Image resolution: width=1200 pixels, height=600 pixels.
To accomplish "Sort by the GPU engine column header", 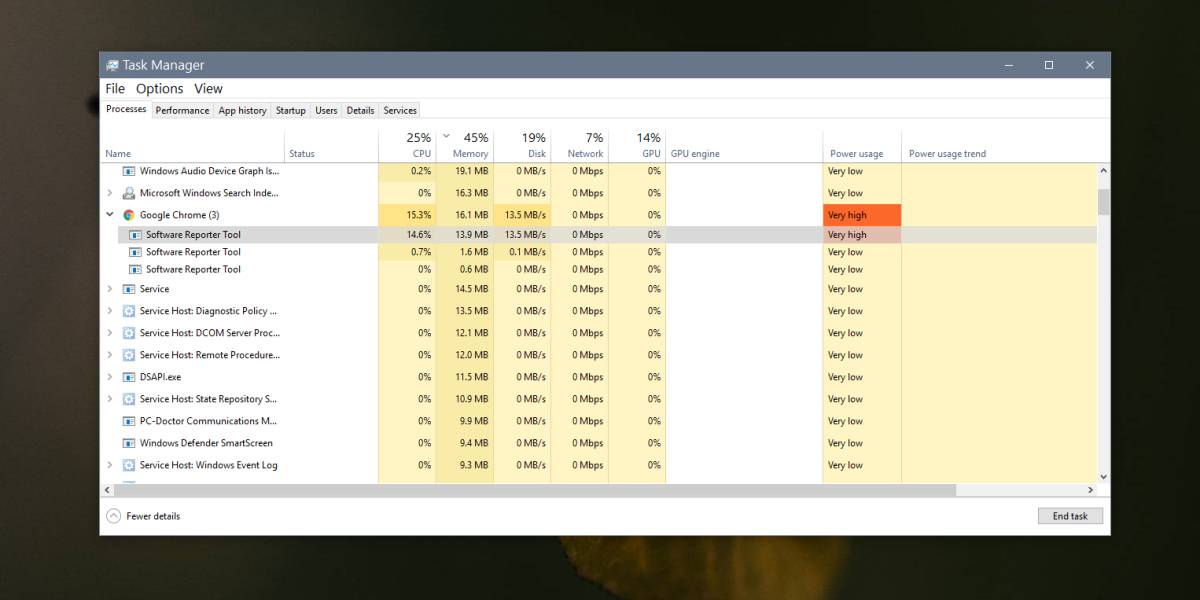I will [x=744, y=145].
